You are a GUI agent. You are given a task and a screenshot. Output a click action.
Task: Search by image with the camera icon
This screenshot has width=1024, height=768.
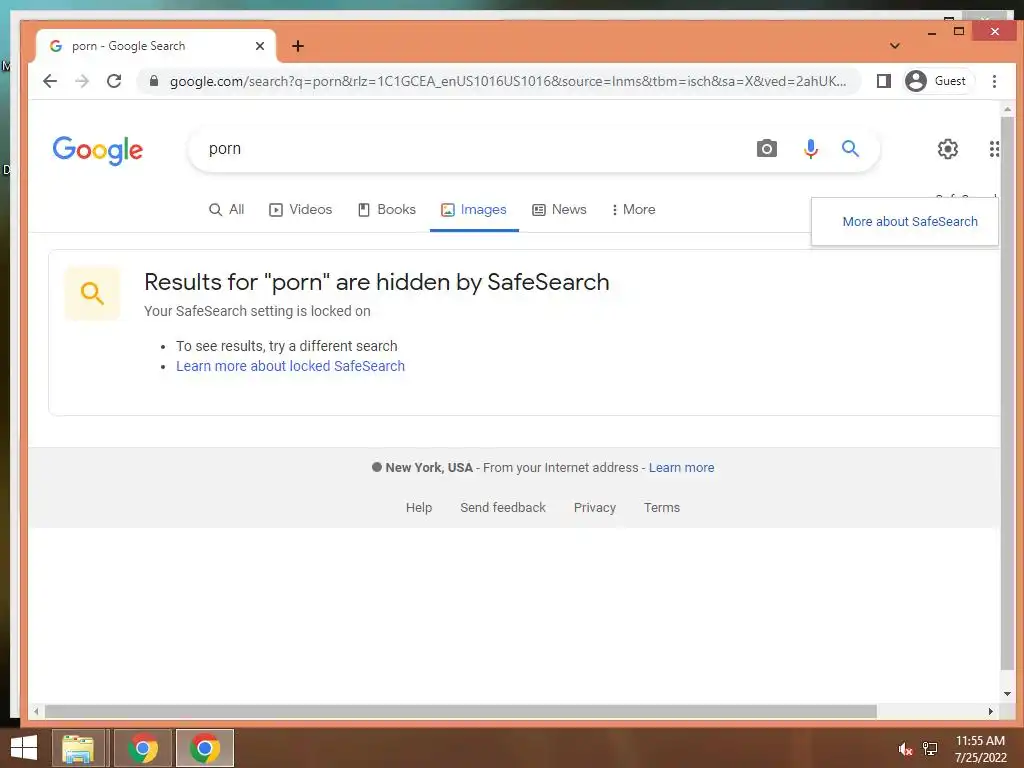tap(767, 149)
